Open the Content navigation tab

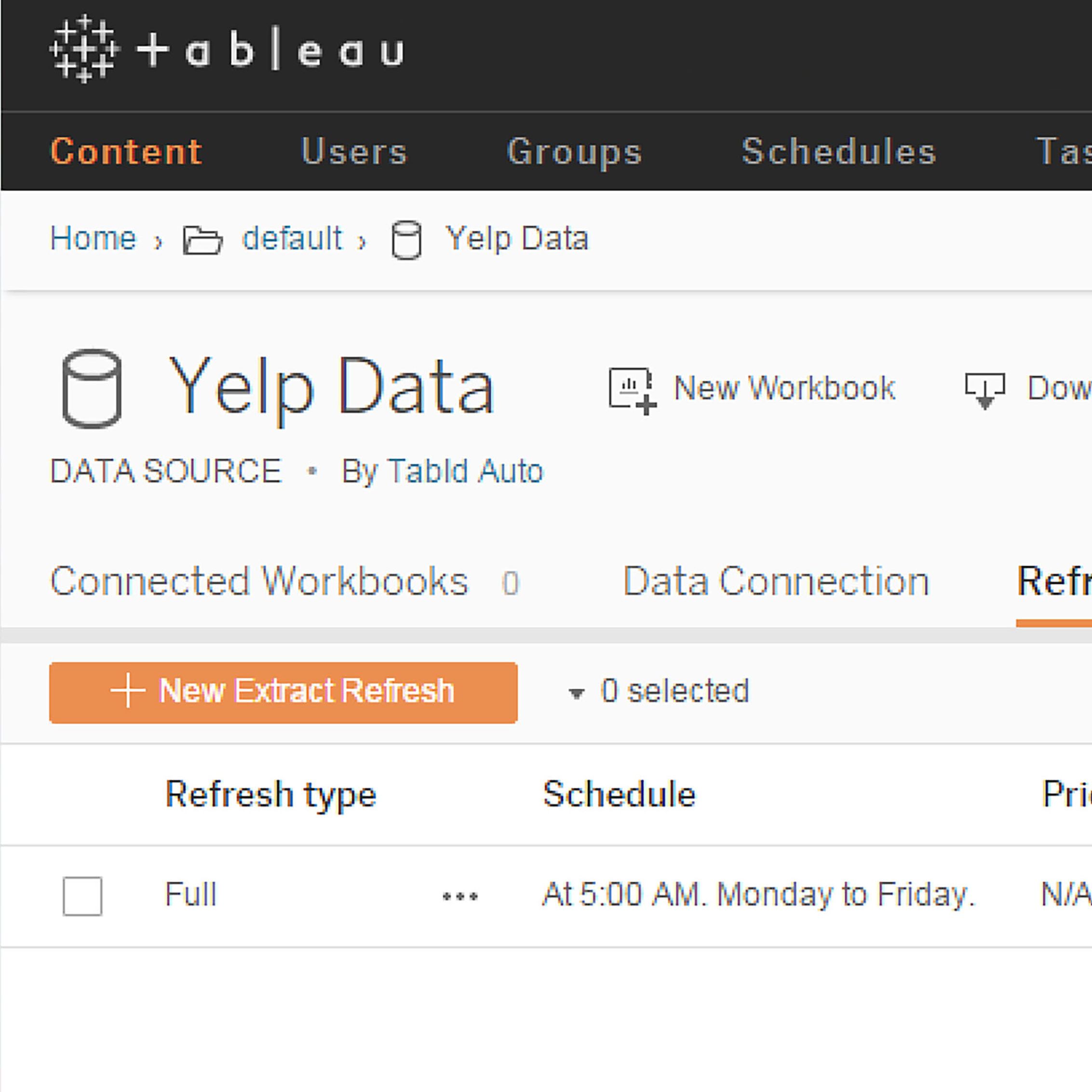126,151
